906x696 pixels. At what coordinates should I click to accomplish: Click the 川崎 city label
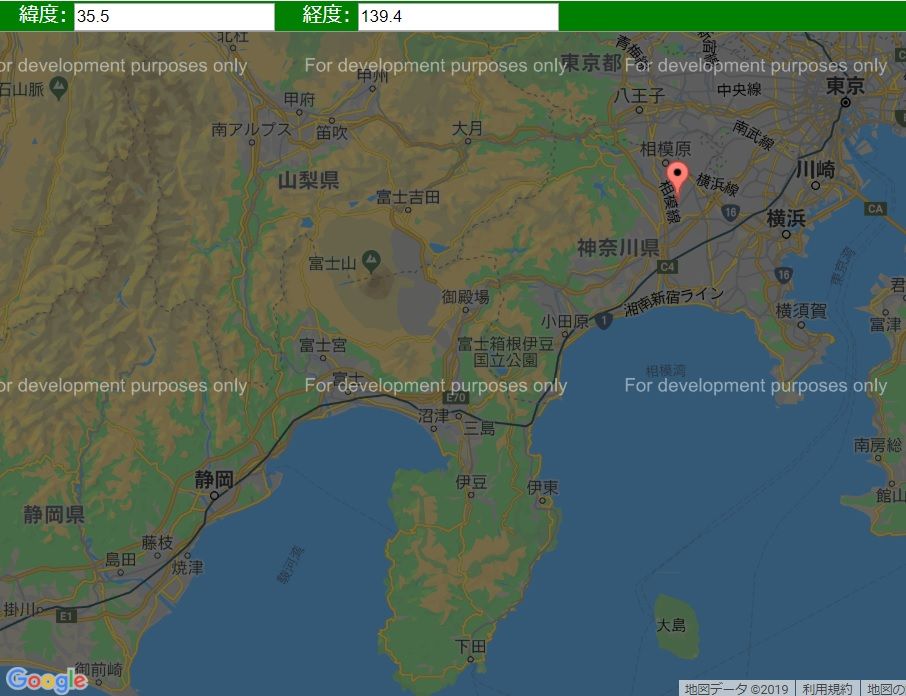pos(815,170)
